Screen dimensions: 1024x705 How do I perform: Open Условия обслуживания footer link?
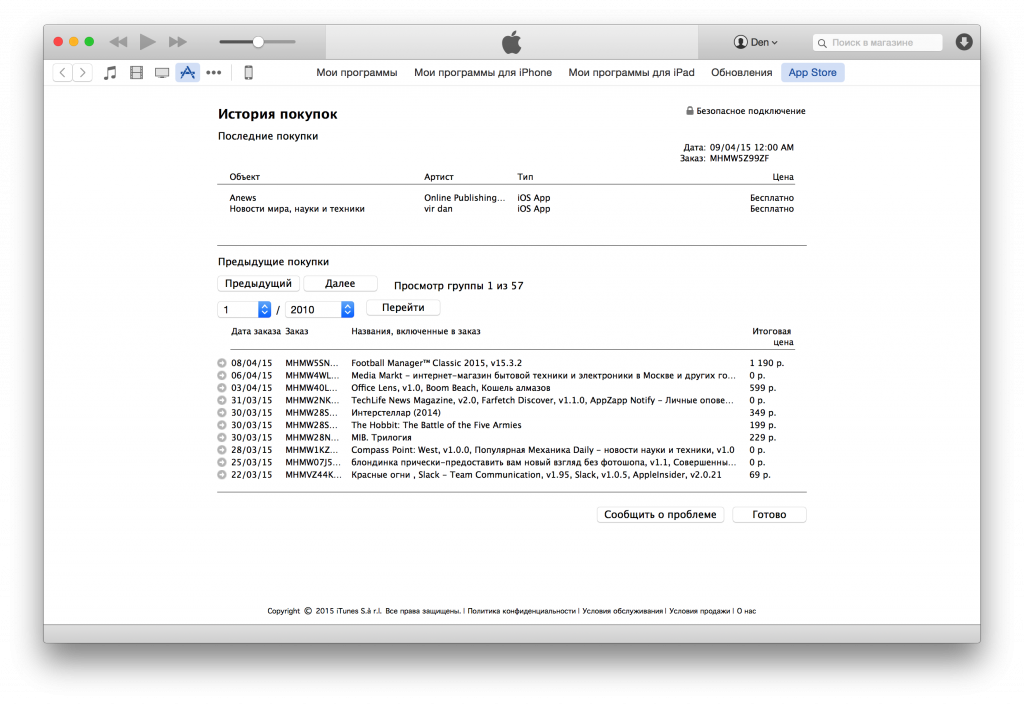tap(622, 611)
